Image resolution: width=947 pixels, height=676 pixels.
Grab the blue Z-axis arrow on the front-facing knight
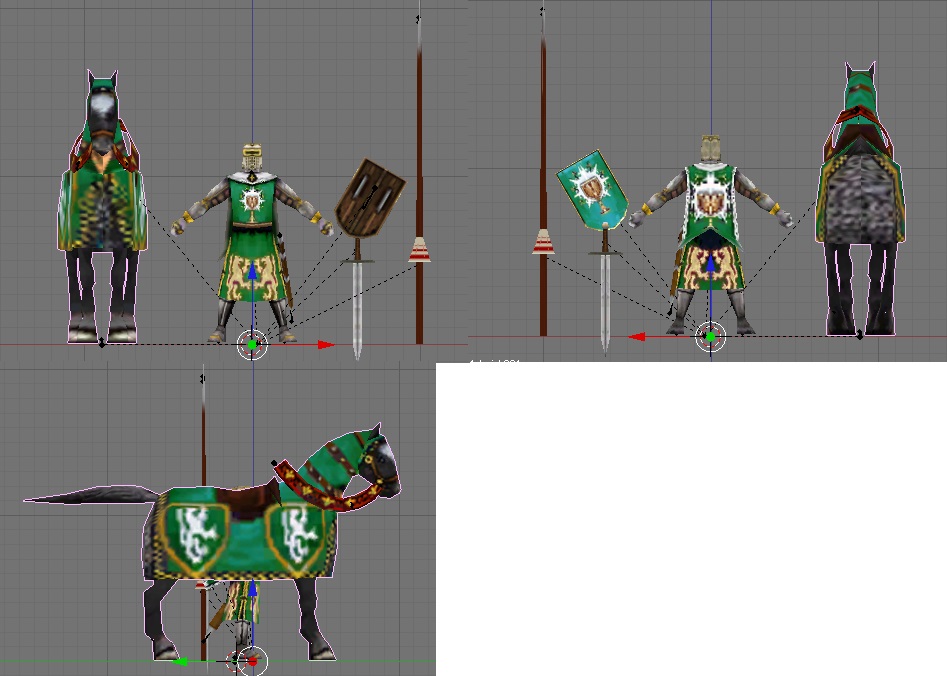pos(252,272)
